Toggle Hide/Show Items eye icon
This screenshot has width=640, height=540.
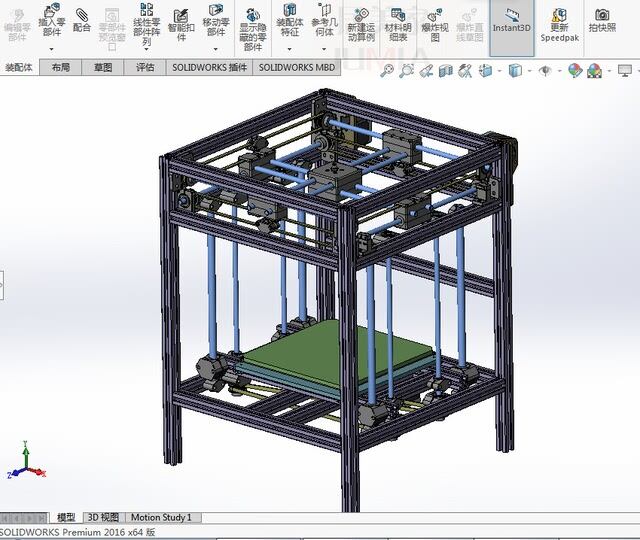[545, 71]
